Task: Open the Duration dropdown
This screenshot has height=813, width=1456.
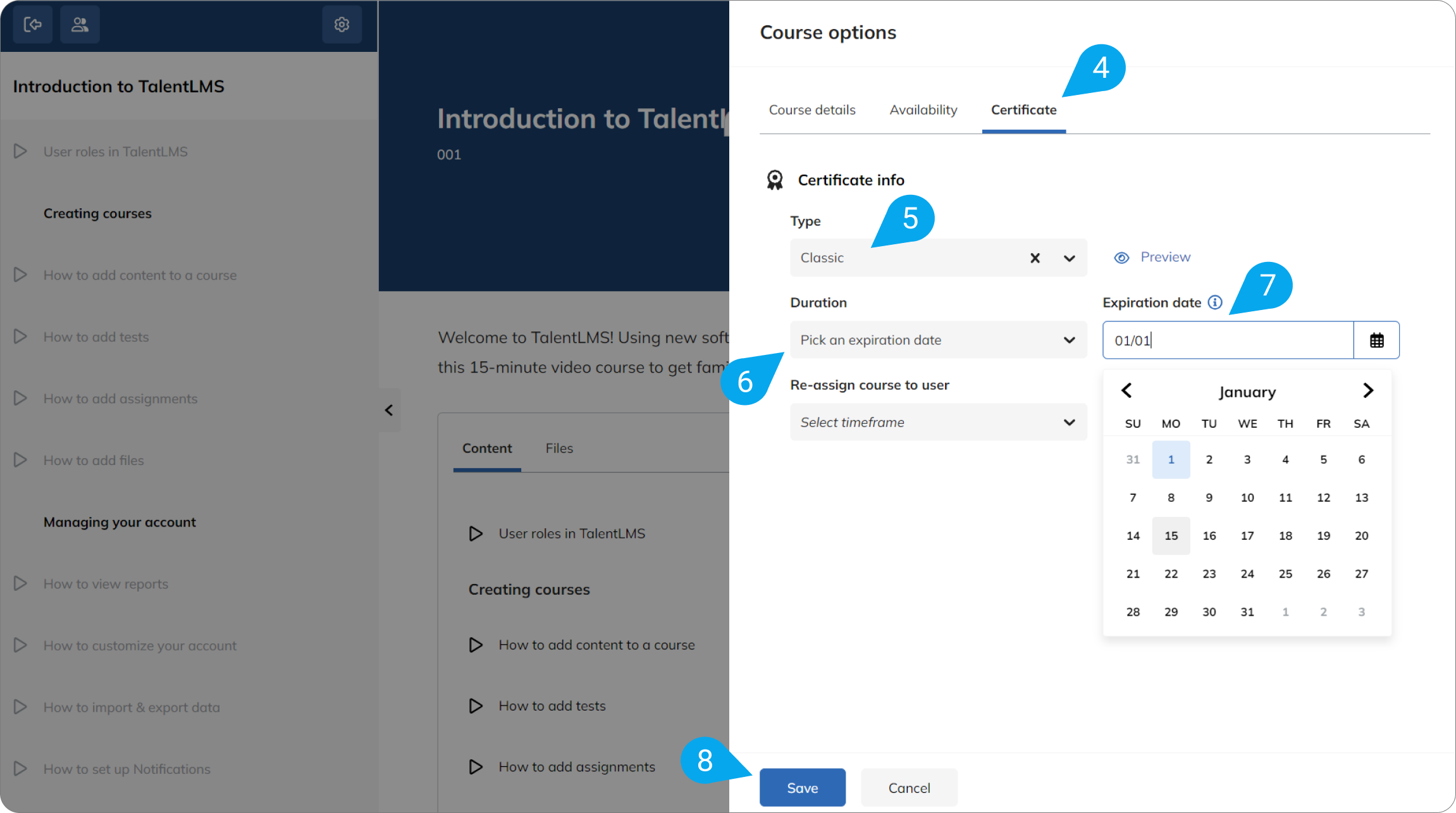Action: [939, 340]
